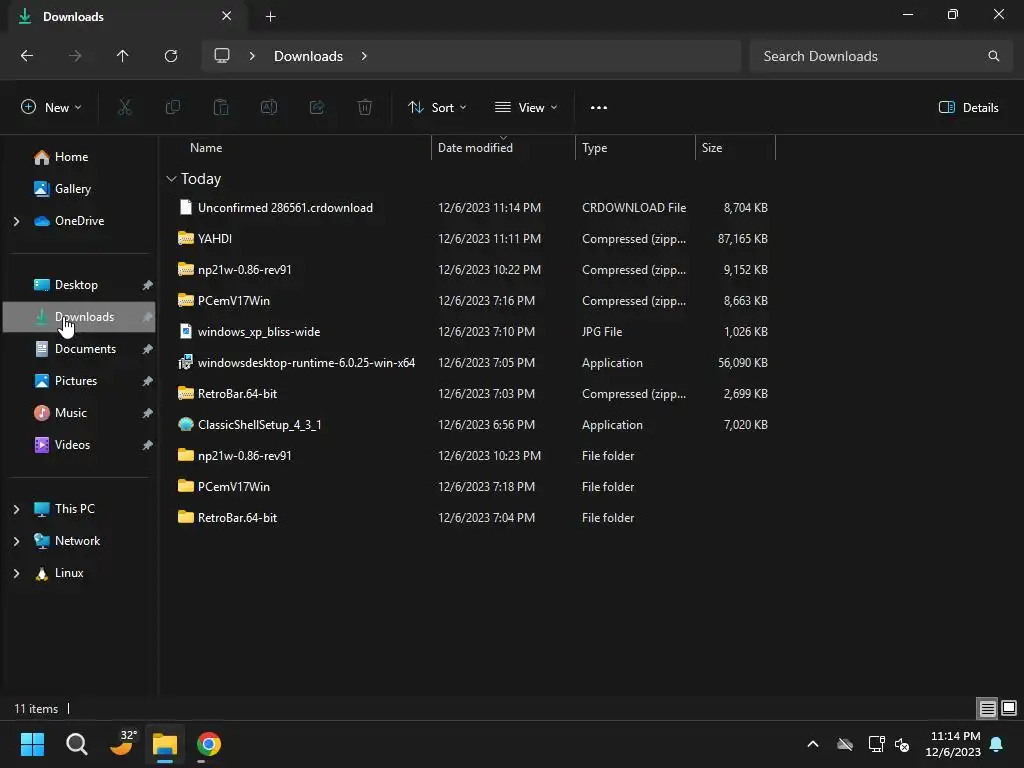1024x768 pixels.
Task: Expand Linux tree node
Action: (x=16, y=573)
